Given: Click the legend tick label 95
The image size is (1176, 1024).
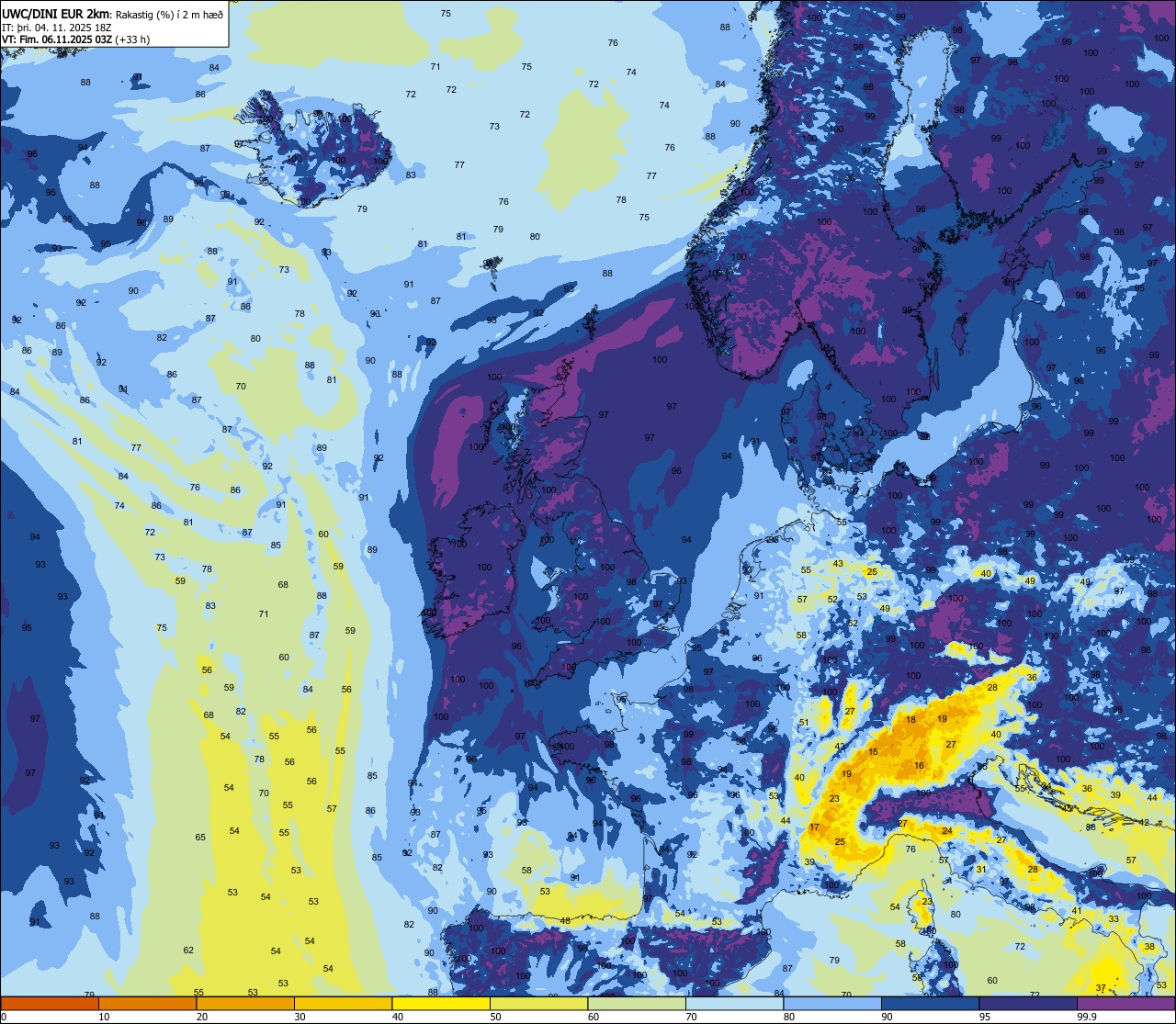Looking at the screenshot, I should pyautogui.click(x=984, y=1017).
